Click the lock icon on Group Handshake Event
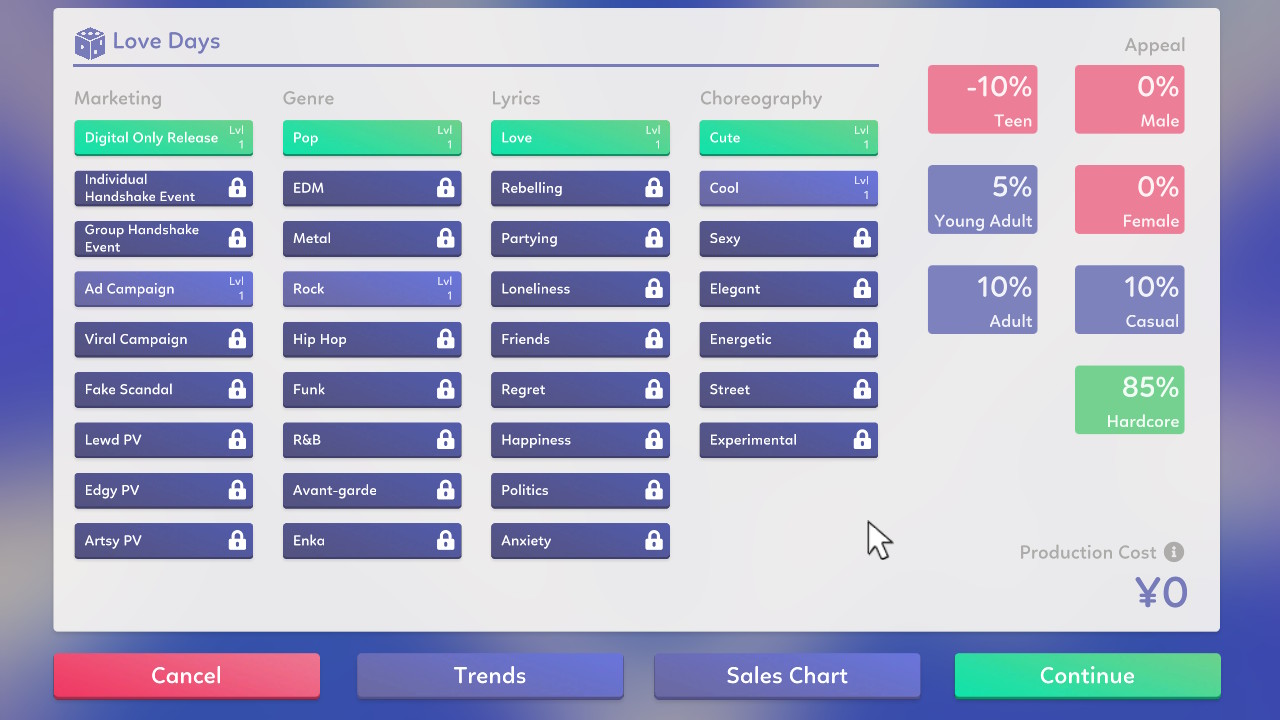The image size is (1280, 720). point(237,238)
